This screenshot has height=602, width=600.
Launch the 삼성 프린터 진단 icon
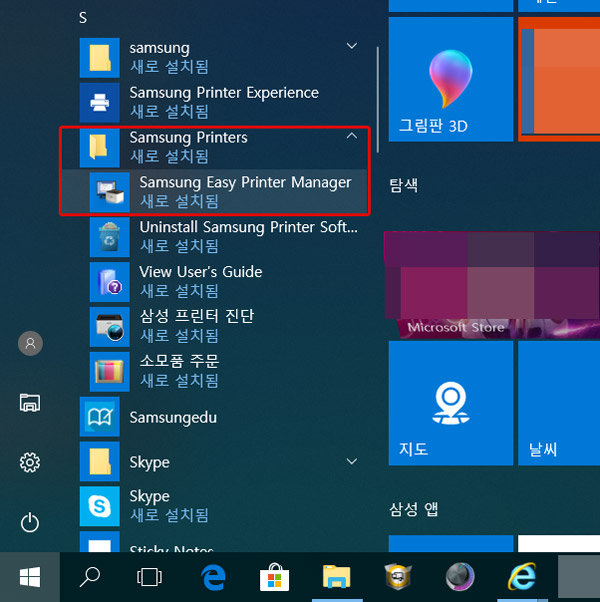(109, 327)
